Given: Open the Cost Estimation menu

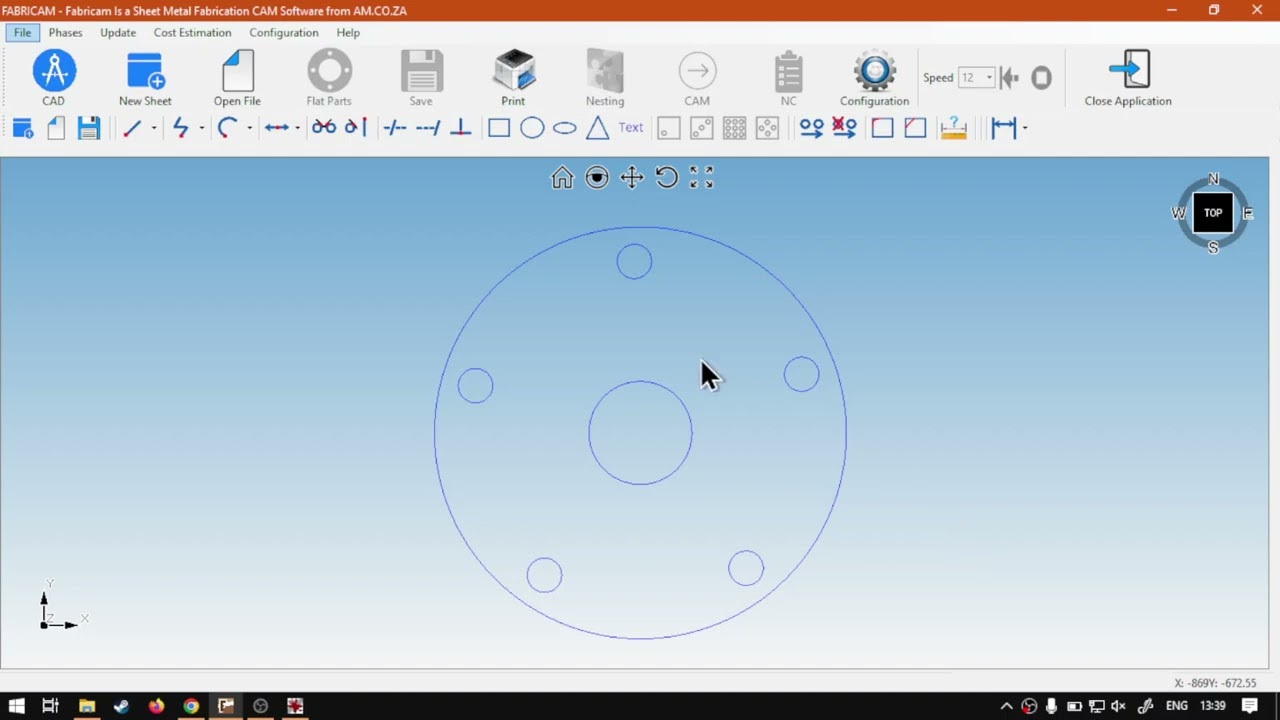Looking at the screenshot, I should (x=192, y=33).
